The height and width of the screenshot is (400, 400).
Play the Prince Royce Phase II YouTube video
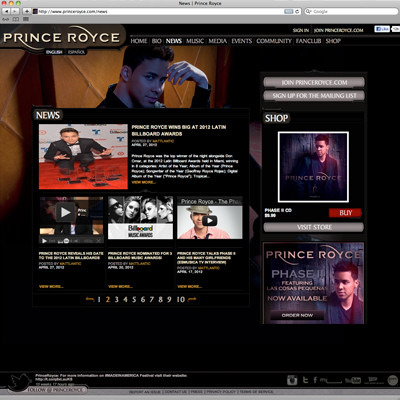click(x=210, y=220)
